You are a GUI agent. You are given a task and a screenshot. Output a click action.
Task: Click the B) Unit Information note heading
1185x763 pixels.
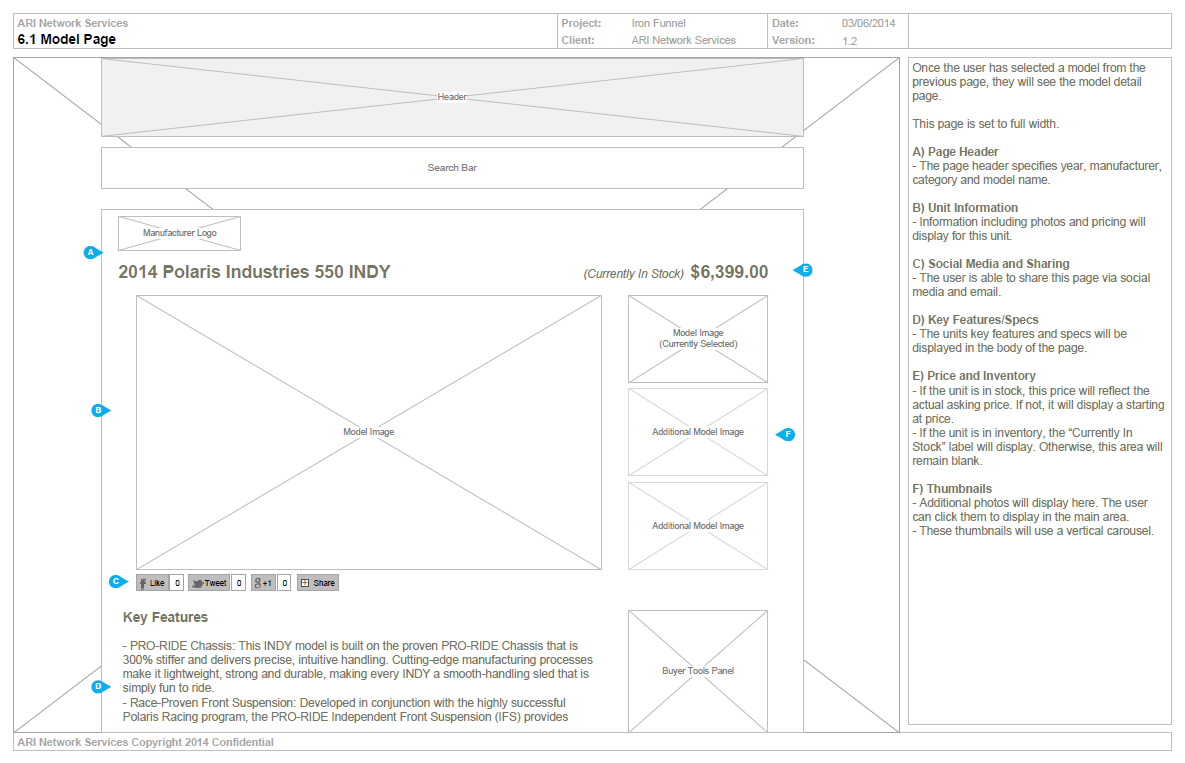(965, 208)
